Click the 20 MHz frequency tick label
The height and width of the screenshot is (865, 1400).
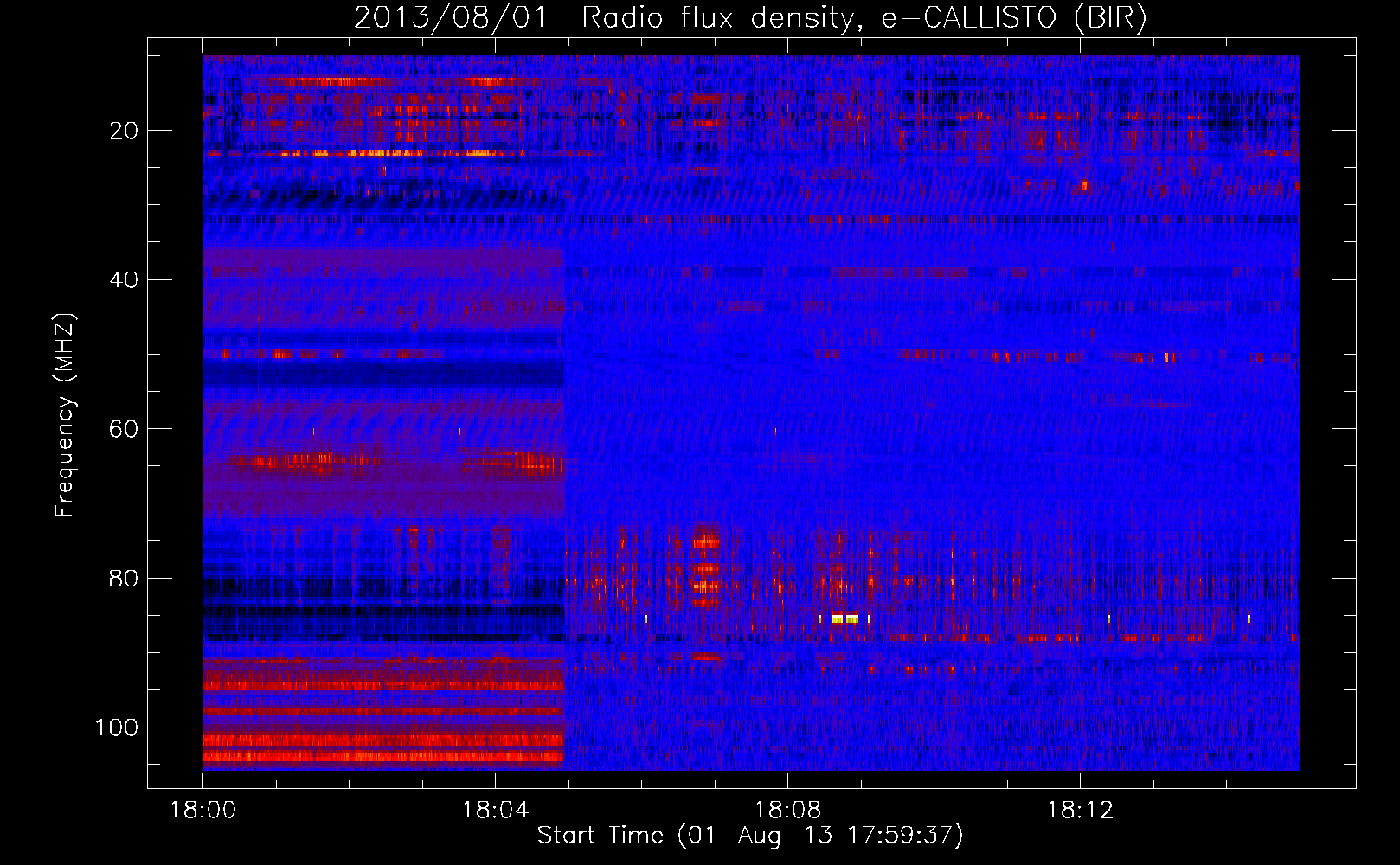point(124,131)
